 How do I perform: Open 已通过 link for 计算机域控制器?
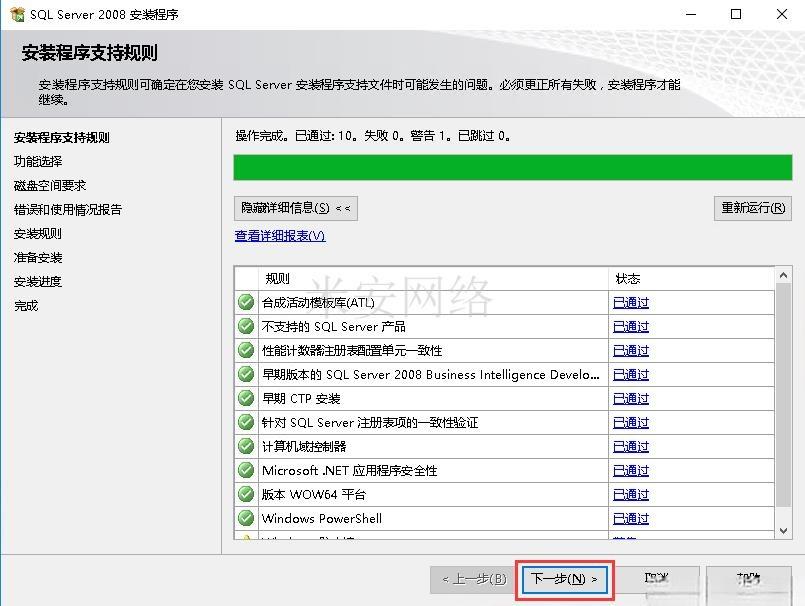click(631, 447)
